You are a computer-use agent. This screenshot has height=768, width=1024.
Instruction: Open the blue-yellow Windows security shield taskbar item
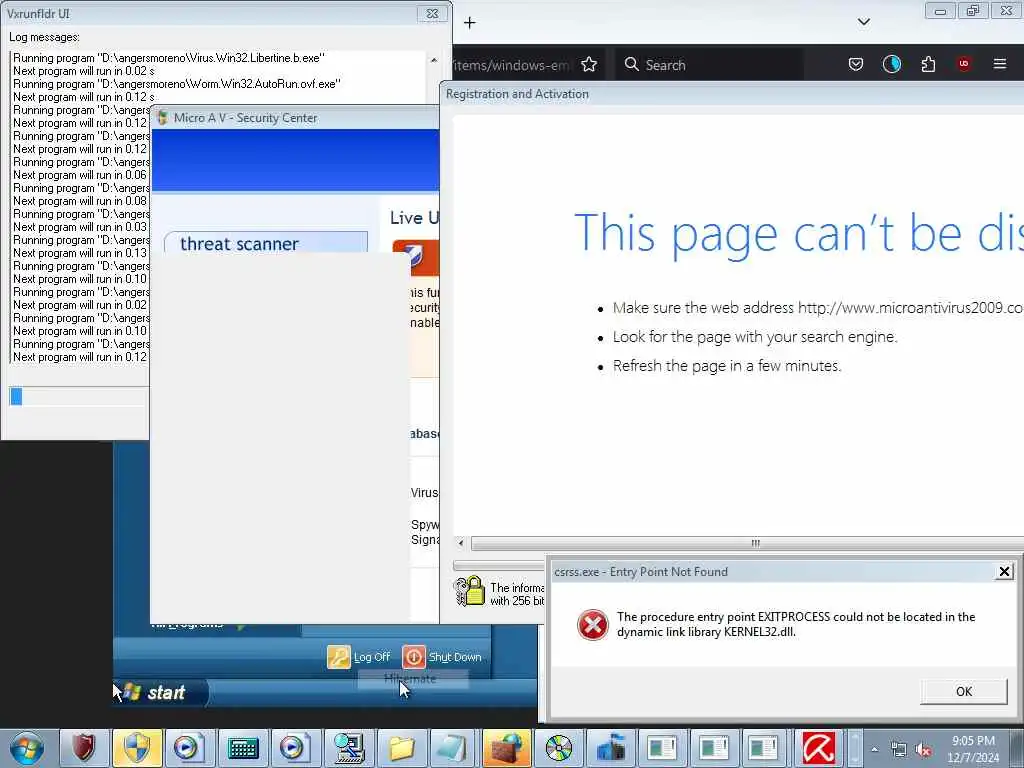click(x=137, y=748)
